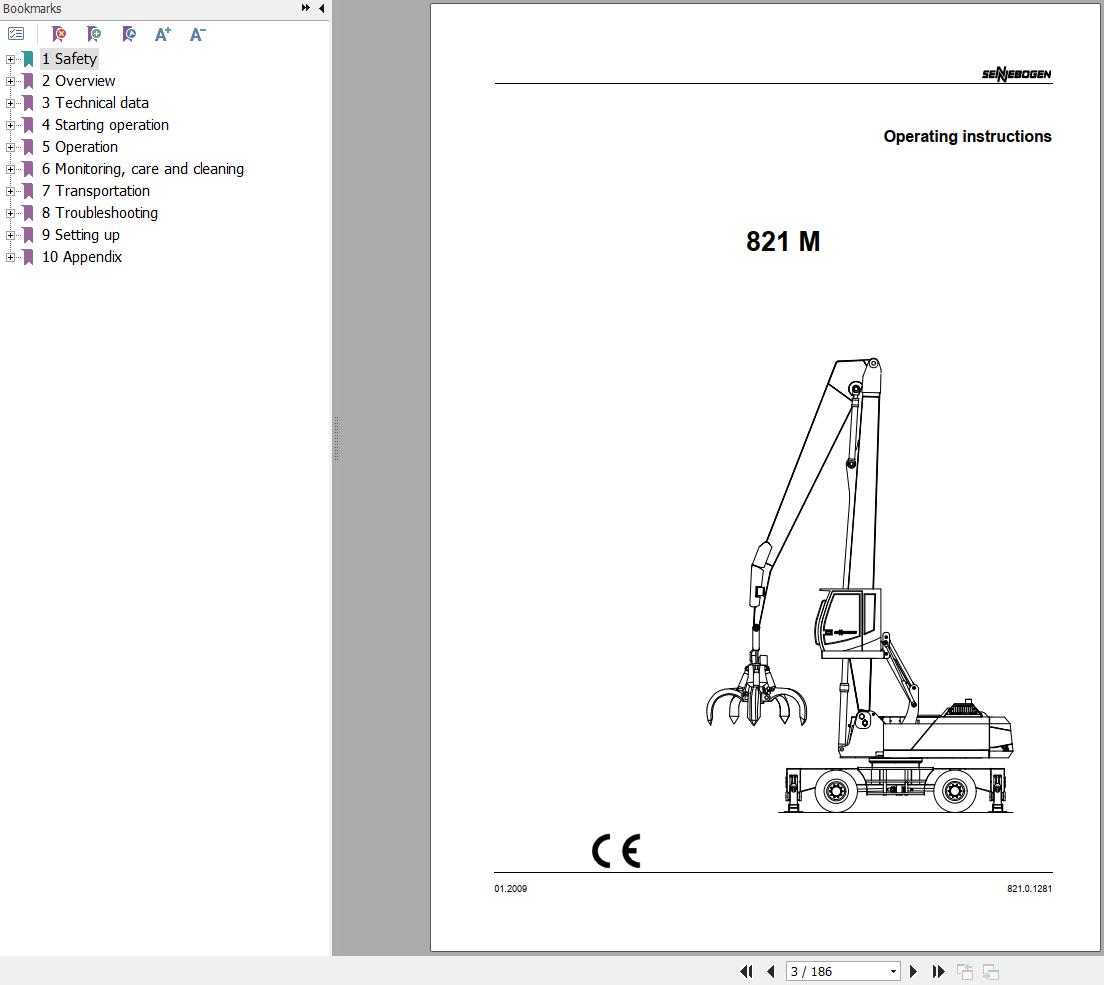The image size is (1104, 985).
Task: Open the 8 Troubleshooting bookmark
Action: (99, 213)
